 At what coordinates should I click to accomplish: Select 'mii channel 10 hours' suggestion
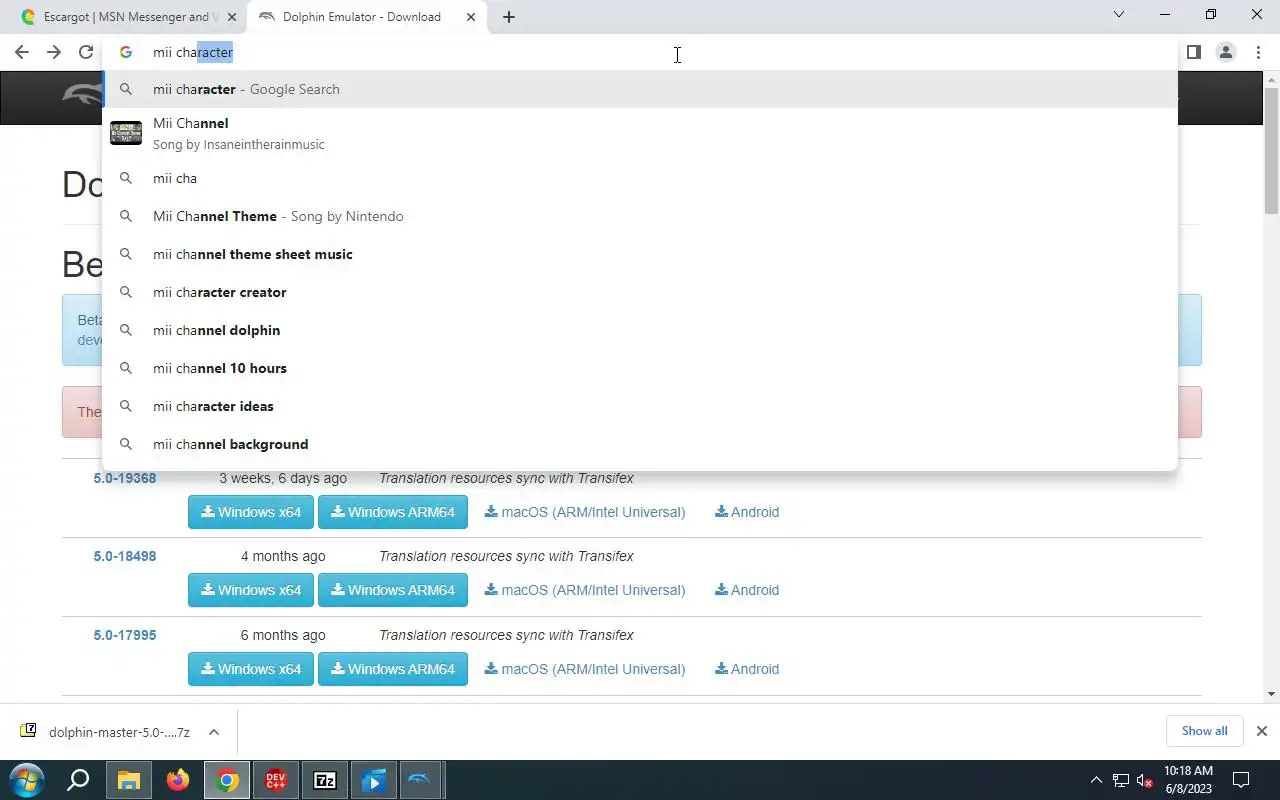tap(640, 368)
